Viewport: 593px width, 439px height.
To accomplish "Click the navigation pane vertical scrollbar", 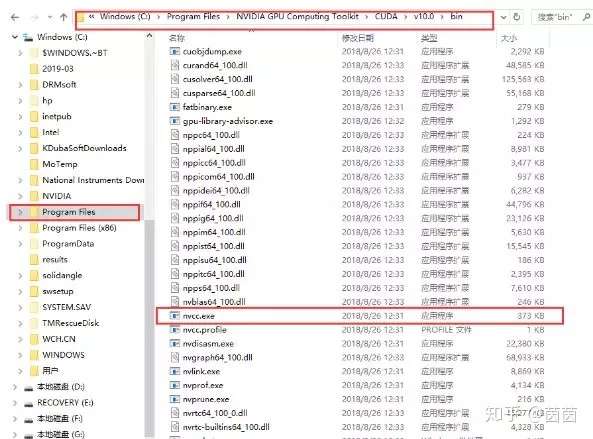I will (149, 329).
